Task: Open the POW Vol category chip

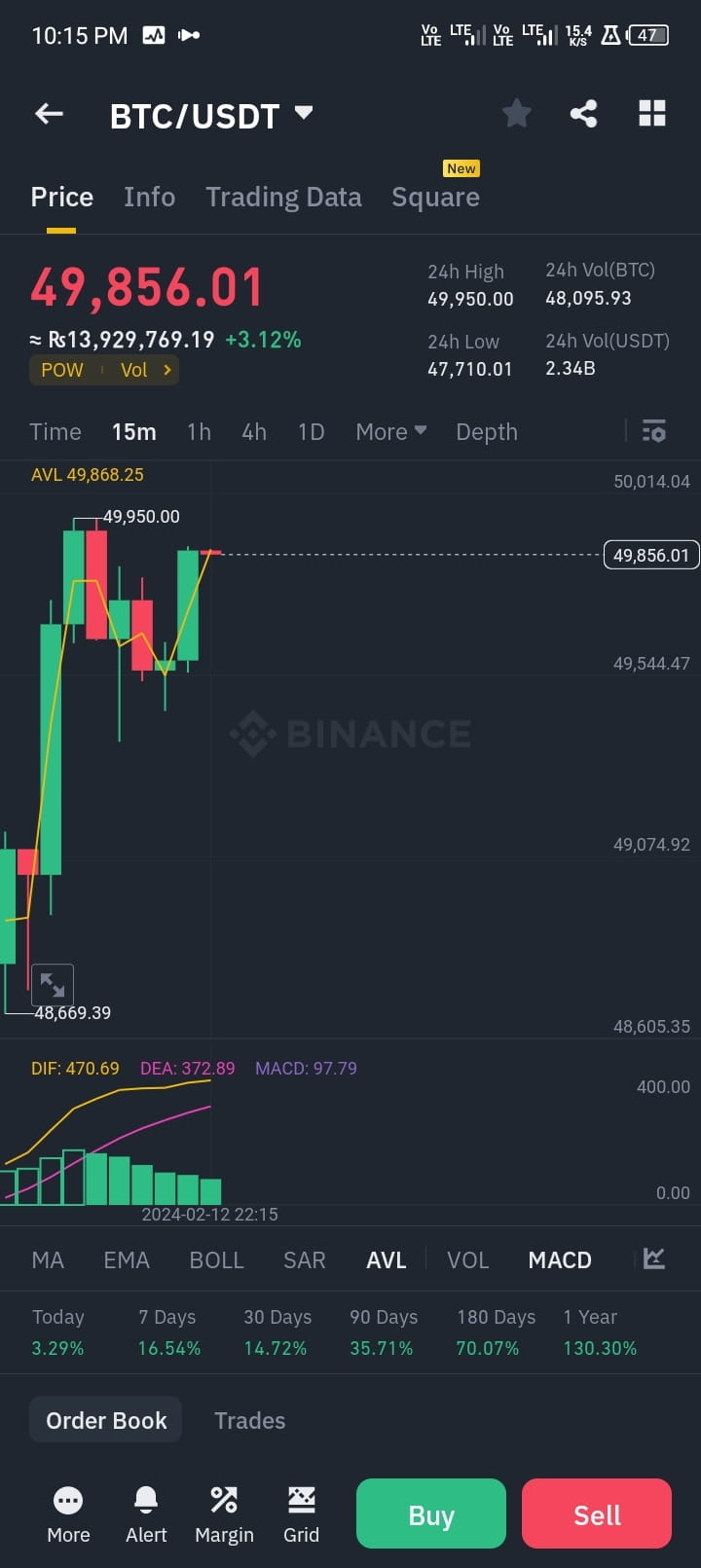Action: (x=104, y=370)
